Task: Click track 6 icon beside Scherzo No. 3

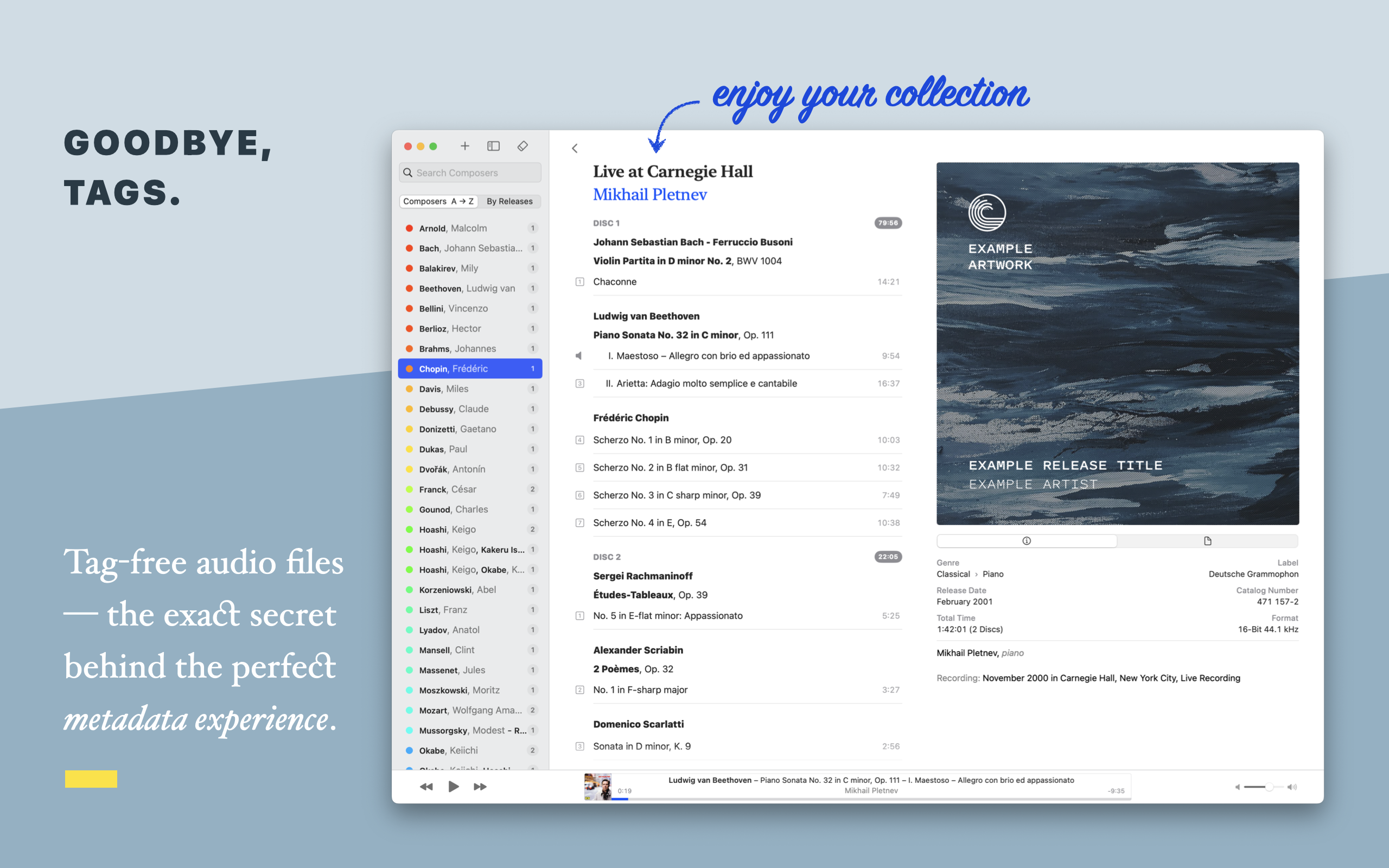Action: coord(579,495)
